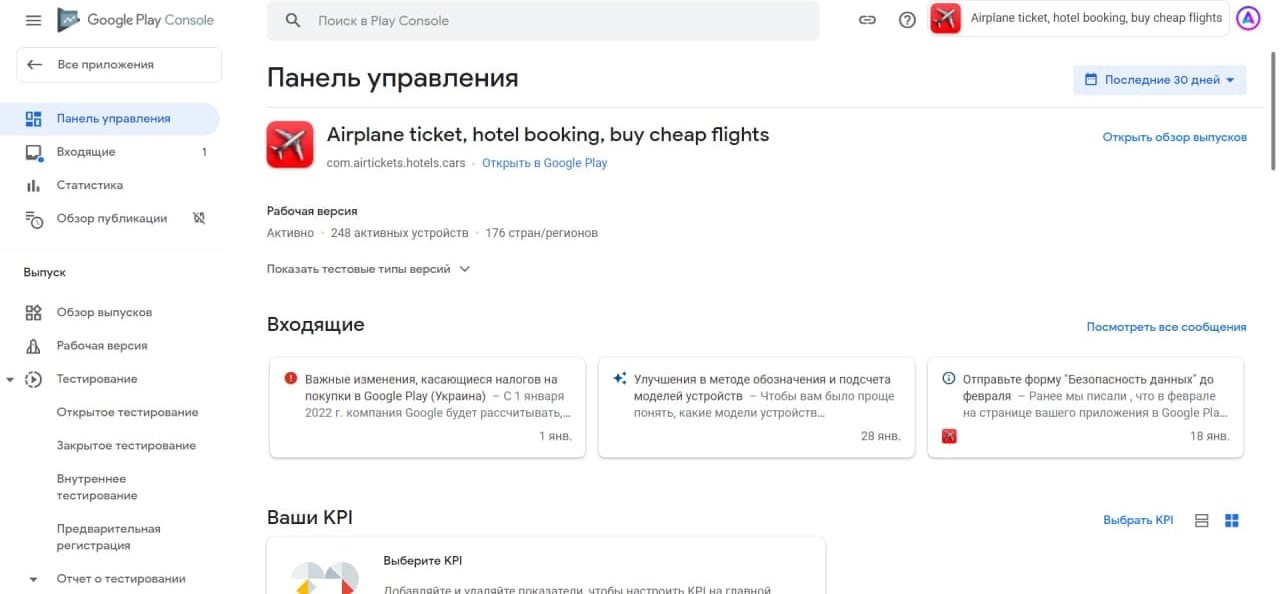Click the Входящие inbox icon in sidebar
The width and height of the screenshot is (1280, 594).
tap(34, 152)
